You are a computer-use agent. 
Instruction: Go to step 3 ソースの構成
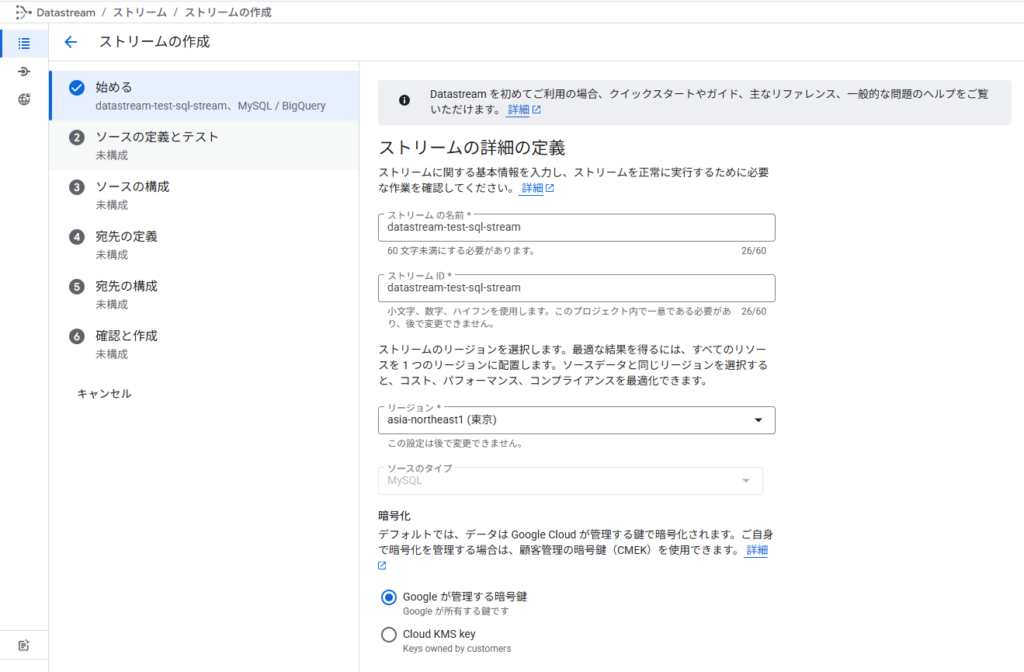click(132, 187)
